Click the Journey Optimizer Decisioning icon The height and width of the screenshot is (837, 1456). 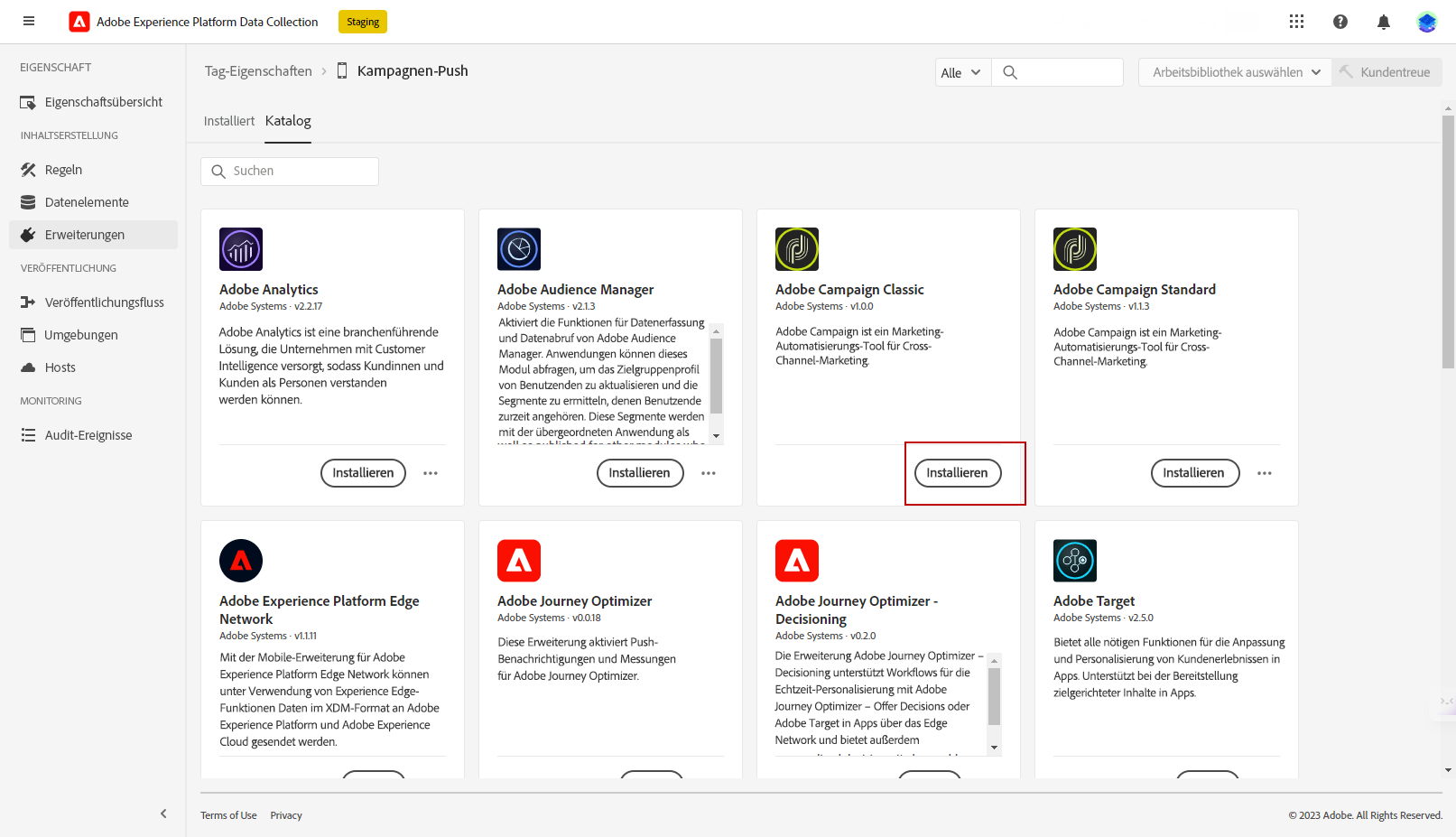click(x=797, y=561)
